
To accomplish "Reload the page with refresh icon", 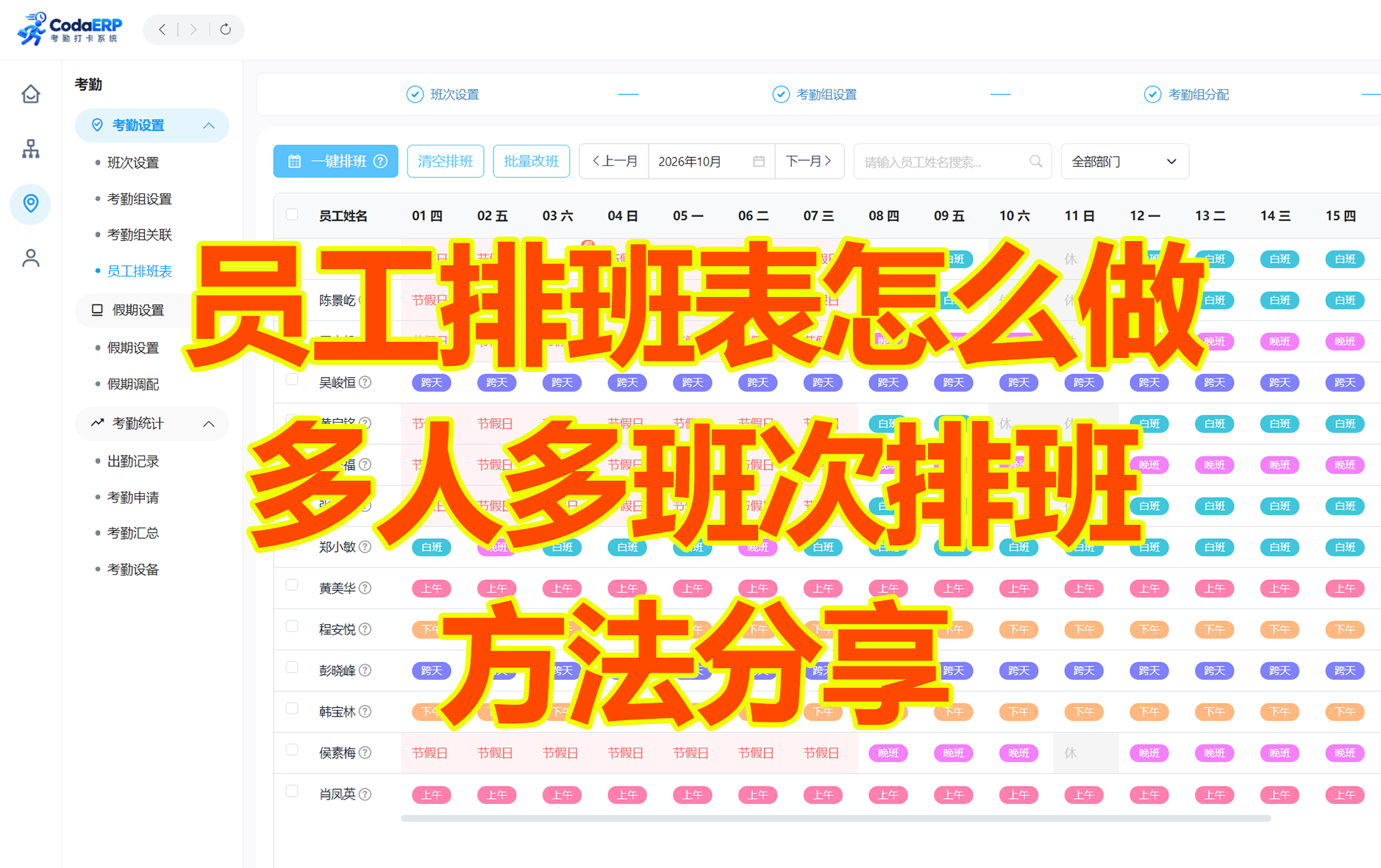I will click(225, 29).
